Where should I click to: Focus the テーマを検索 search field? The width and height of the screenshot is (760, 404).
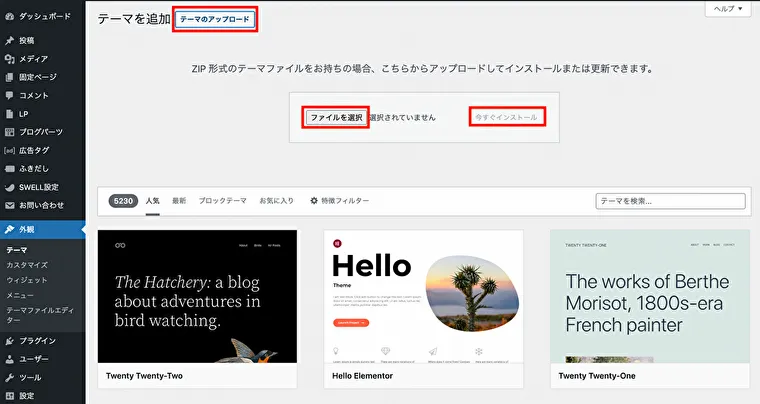click(670, 201)
